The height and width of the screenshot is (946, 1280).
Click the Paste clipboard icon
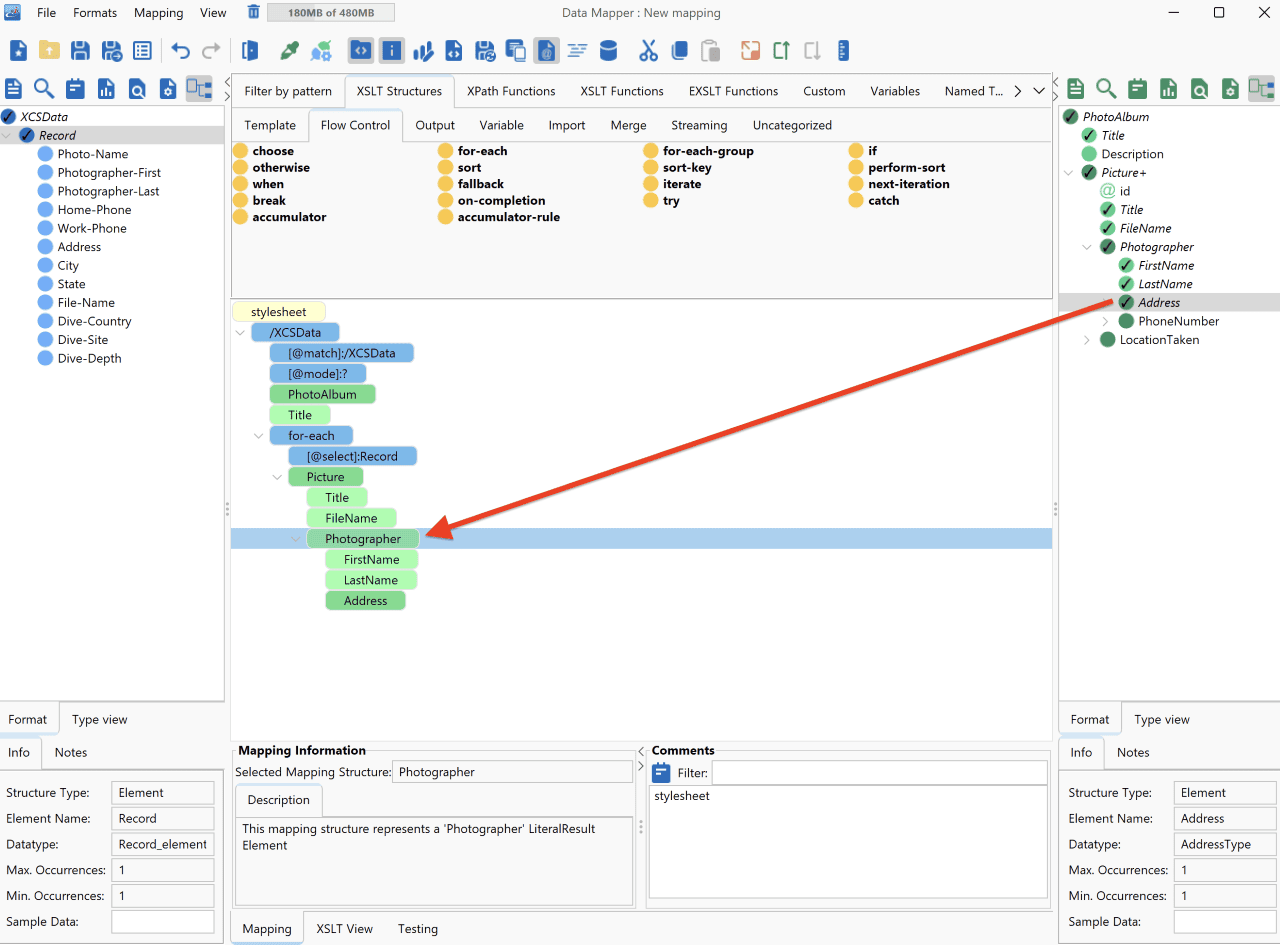click(x=710, y=51)
